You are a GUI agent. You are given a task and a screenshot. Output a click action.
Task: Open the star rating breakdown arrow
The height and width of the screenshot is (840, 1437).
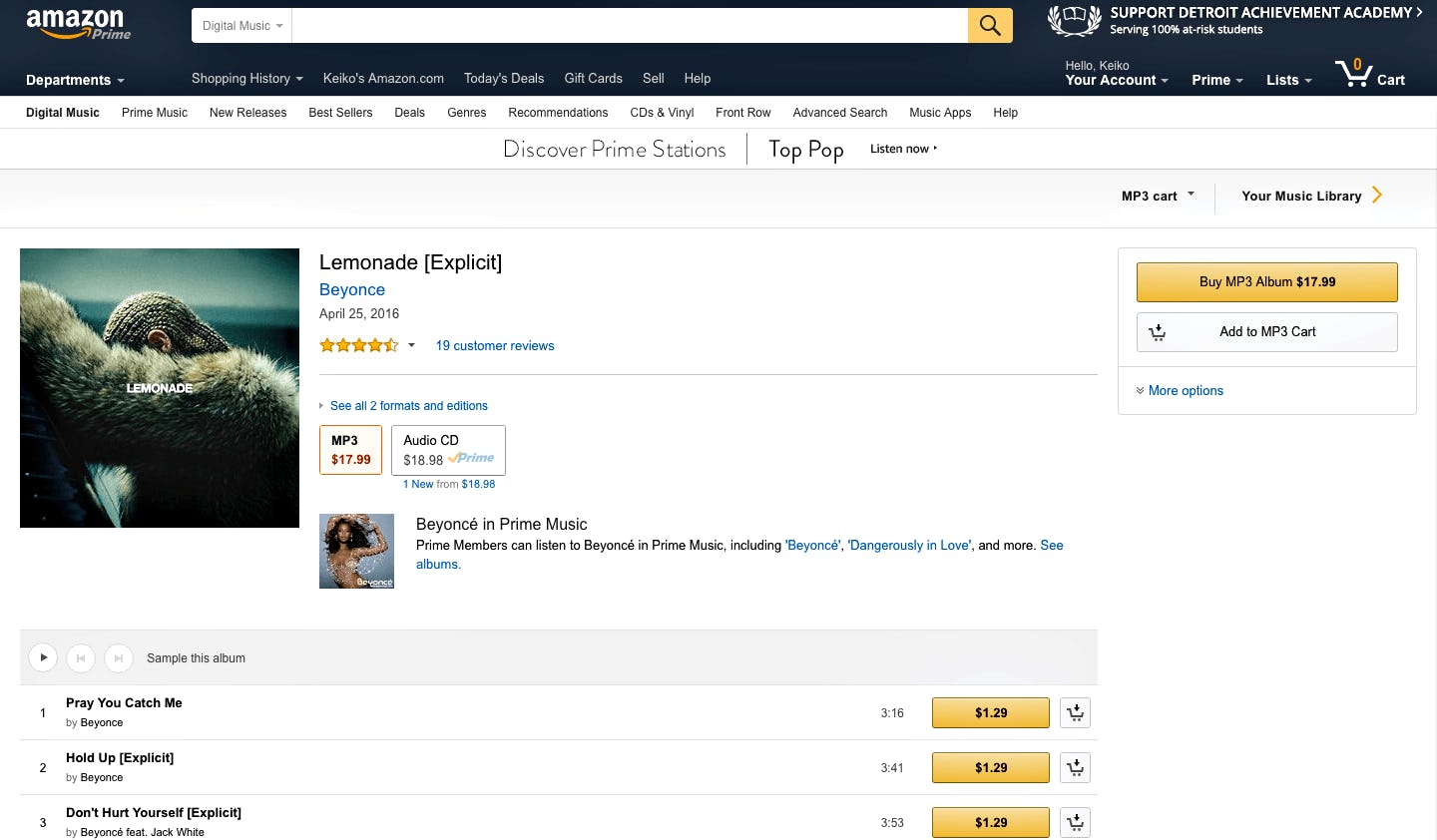[411, 345]
